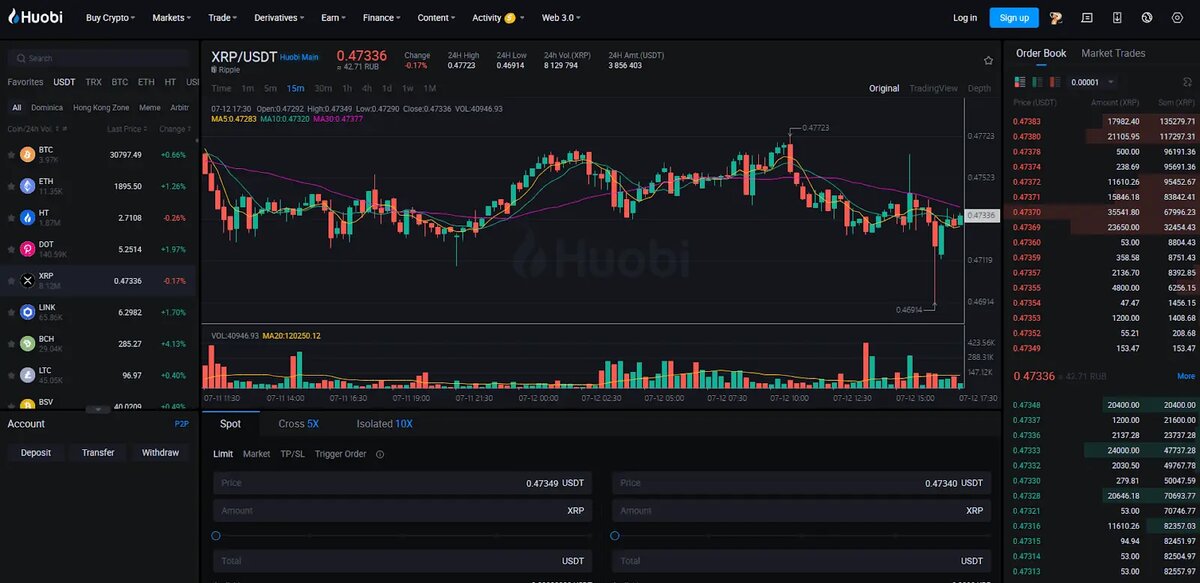Switch chart to Original view
The image size is (1200, 583).
pos(884,88)
